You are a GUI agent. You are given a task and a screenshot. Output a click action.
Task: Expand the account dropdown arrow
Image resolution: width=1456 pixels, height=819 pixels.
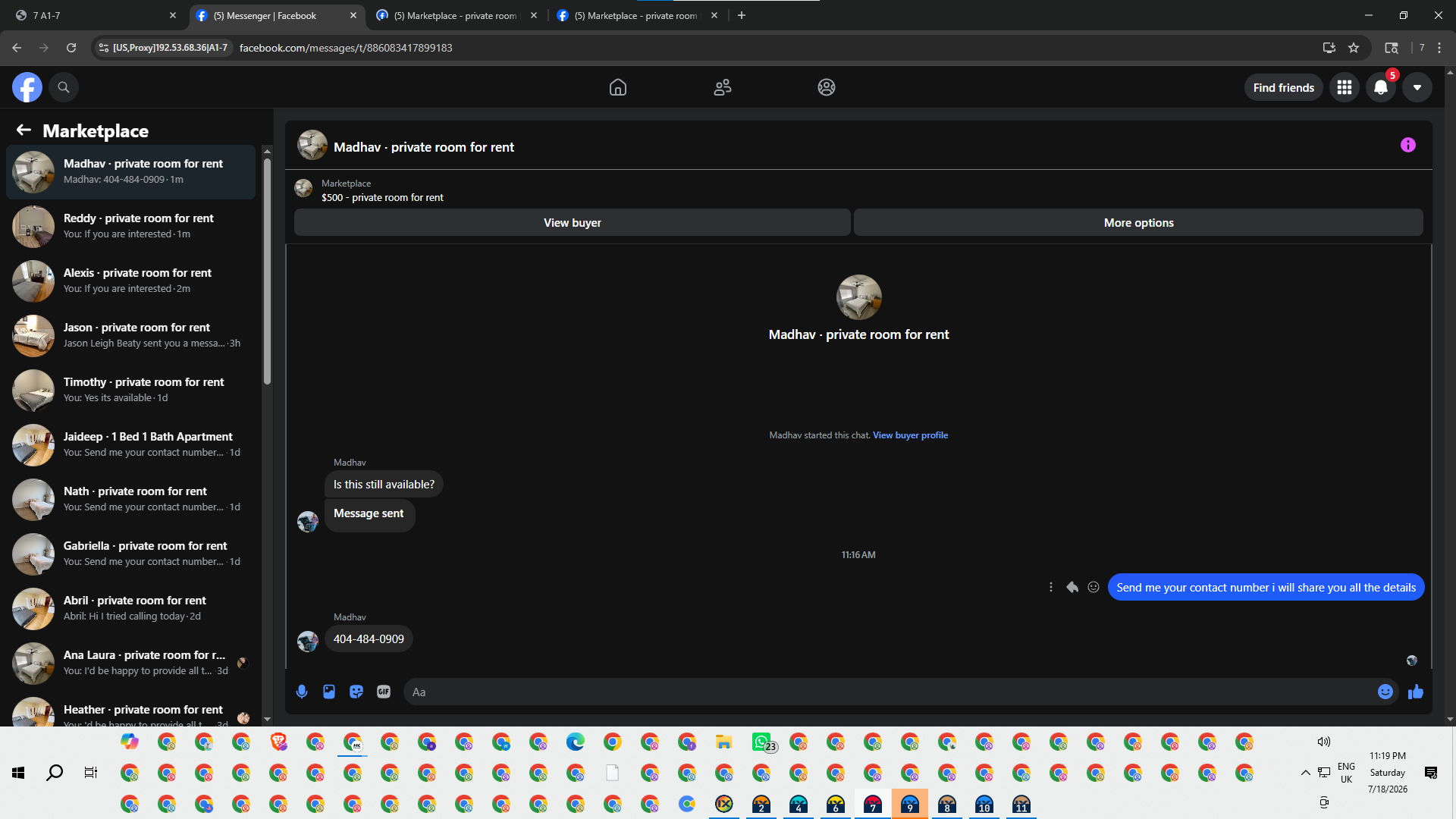(x=1417, y=87)
